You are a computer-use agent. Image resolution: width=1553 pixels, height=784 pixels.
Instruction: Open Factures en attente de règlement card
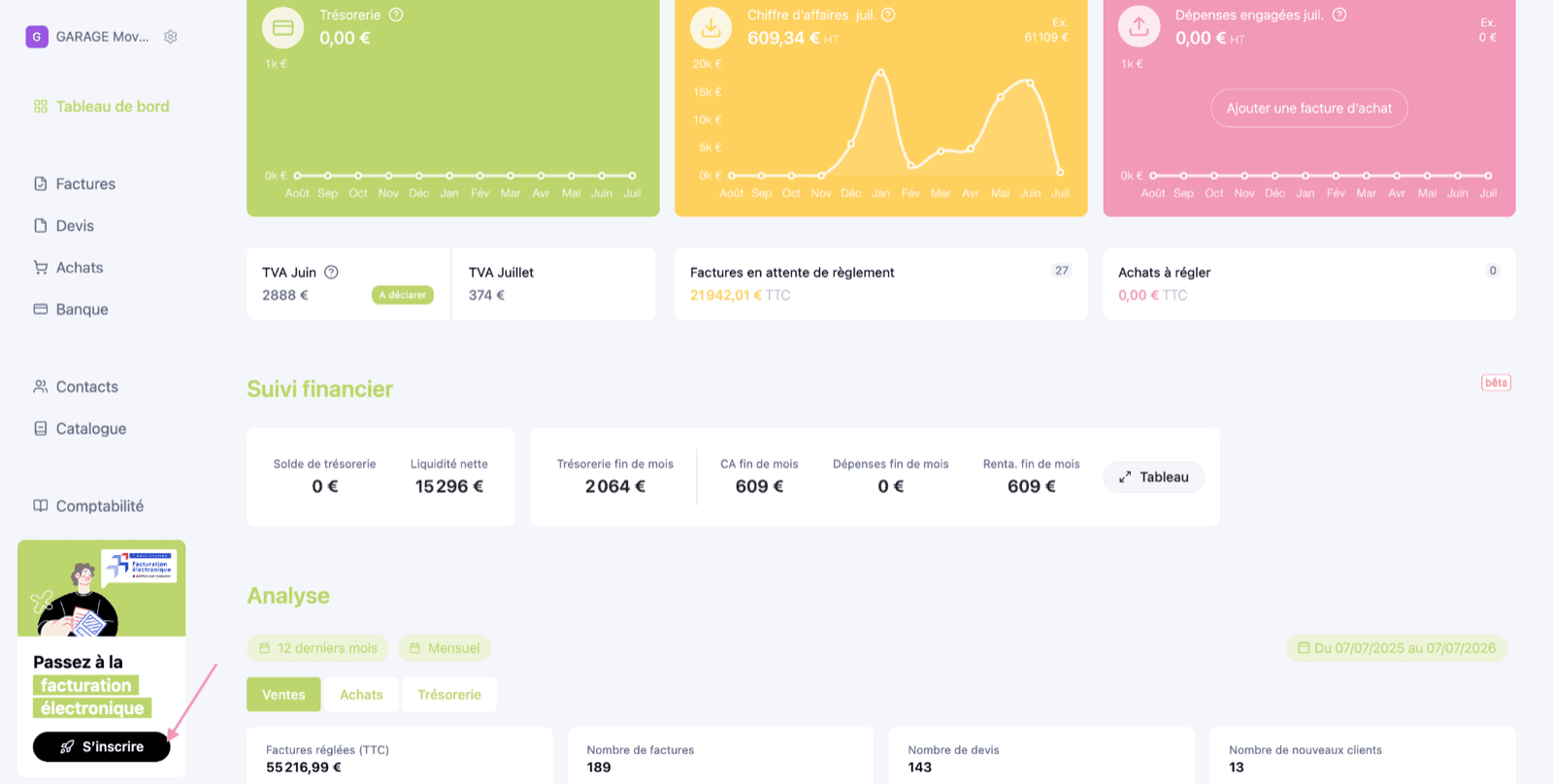click(881, 283)
